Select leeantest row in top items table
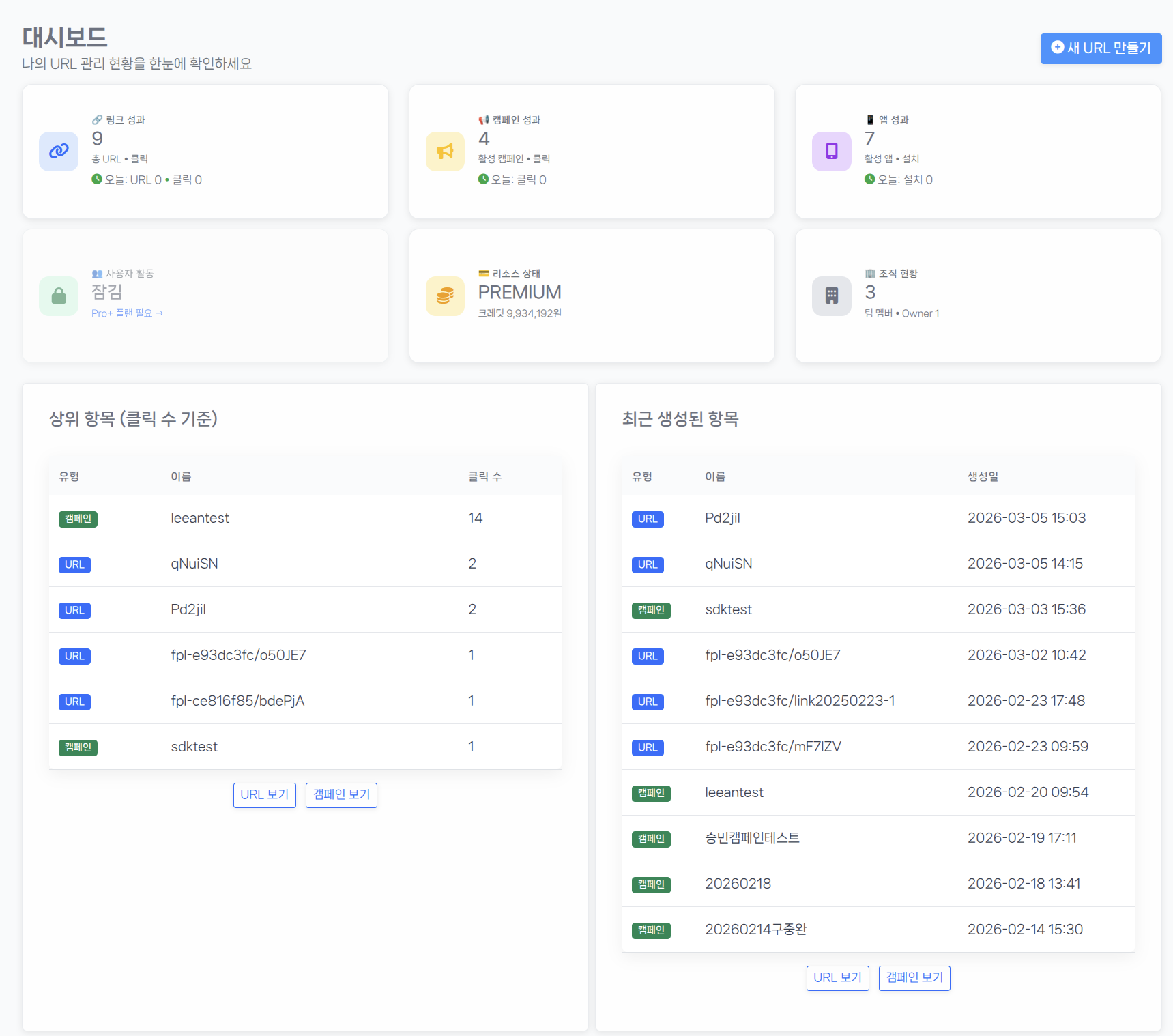Image resolution: width=1173 pixels, height=1036 pixels. pos(200,518)
